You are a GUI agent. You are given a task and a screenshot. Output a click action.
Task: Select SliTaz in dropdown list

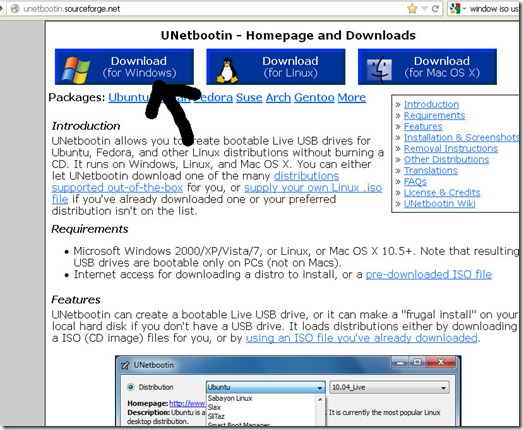click(216, 416)
